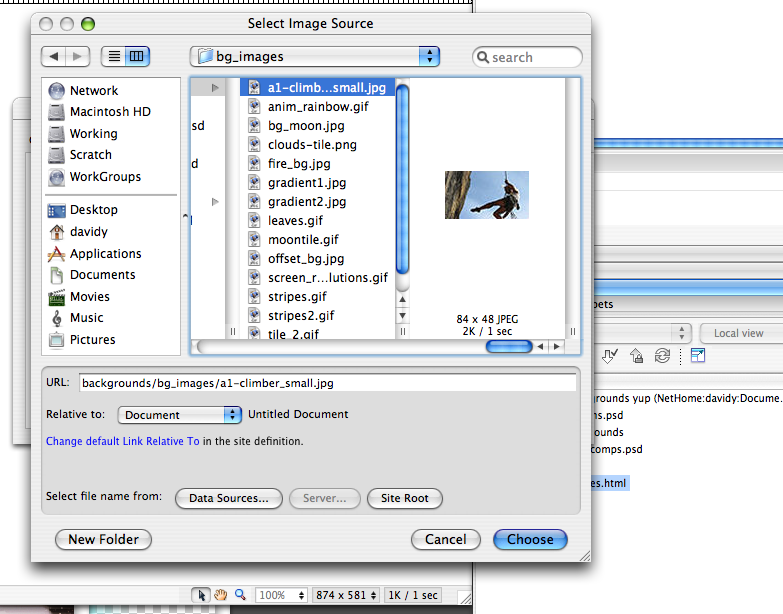The image size is (783, 614).
Task: Switch to list view mode
Action: (x=113, y=57)
